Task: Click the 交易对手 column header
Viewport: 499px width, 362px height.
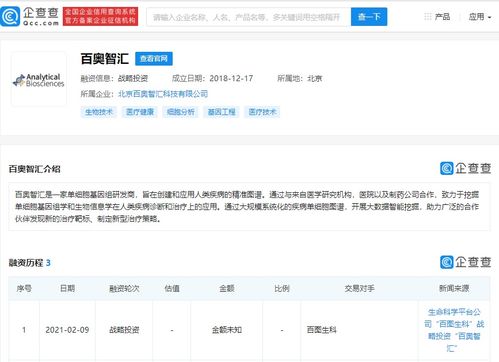Action: pyautogui.click(x=359, y=288)
